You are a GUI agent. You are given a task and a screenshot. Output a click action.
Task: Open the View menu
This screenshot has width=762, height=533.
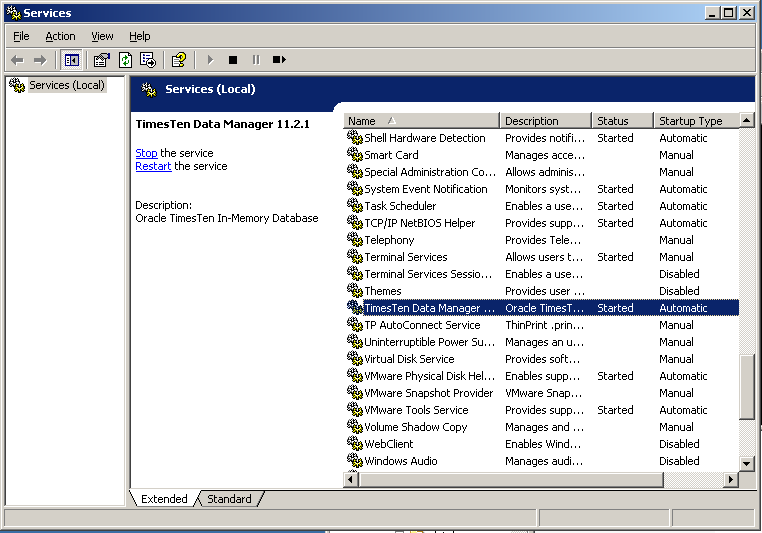(102, 36)
